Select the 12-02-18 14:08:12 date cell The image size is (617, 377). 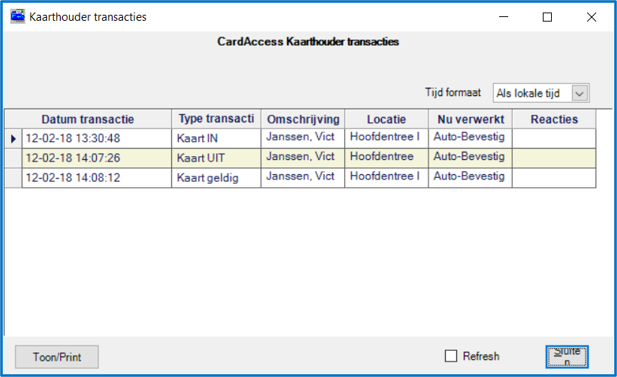97,178
